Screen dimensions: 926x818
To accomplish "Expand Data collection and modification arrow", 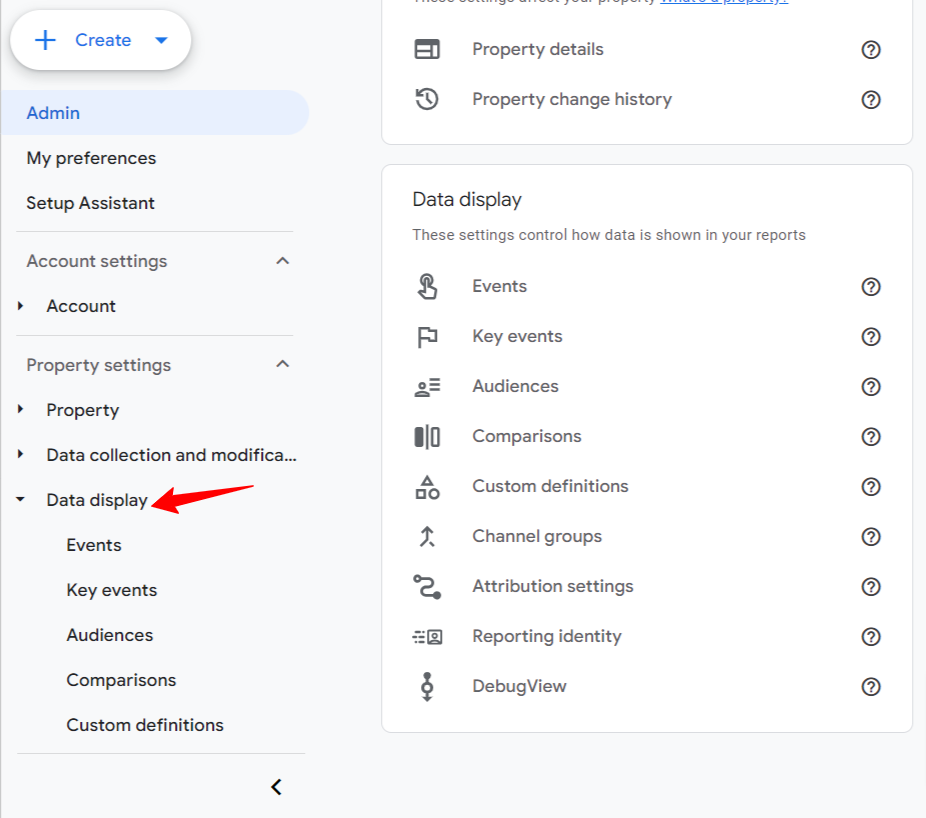I will pos(21,454).
